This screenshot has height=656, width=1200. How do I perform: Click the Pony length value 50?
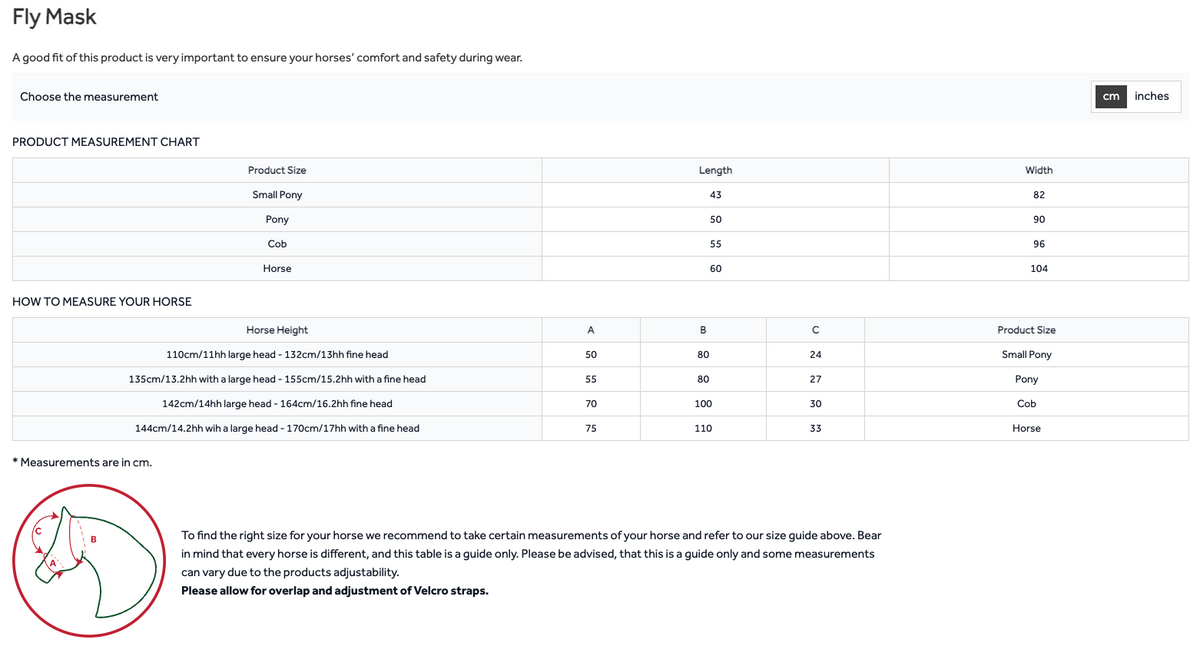715,219
